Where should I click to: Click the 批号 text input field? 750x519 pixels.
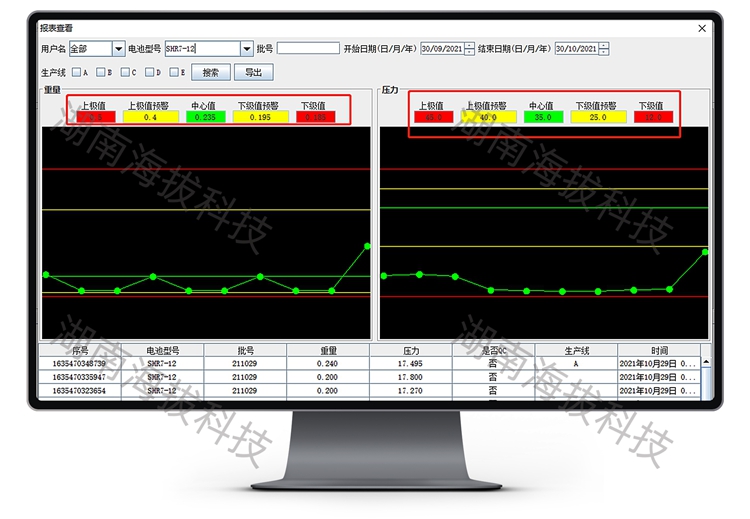click(308, 48)
